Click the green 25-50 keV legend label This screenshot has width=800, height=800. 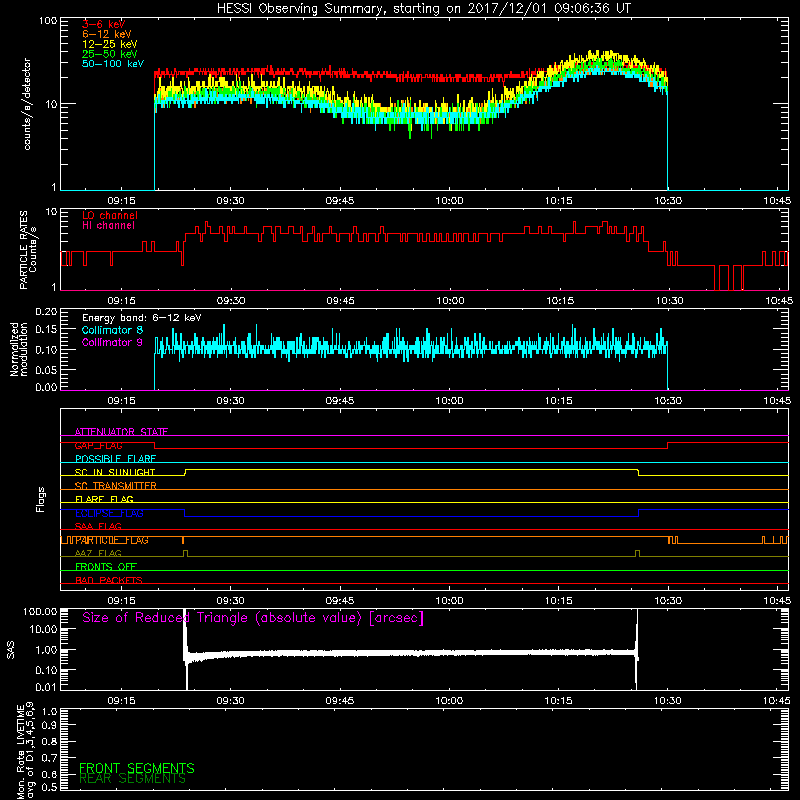109,54
